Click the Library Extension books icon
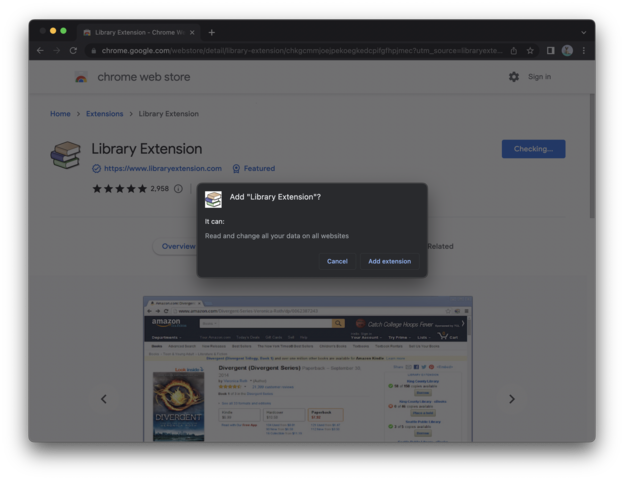This screenshot has height=480, width=624. point(66,155)
